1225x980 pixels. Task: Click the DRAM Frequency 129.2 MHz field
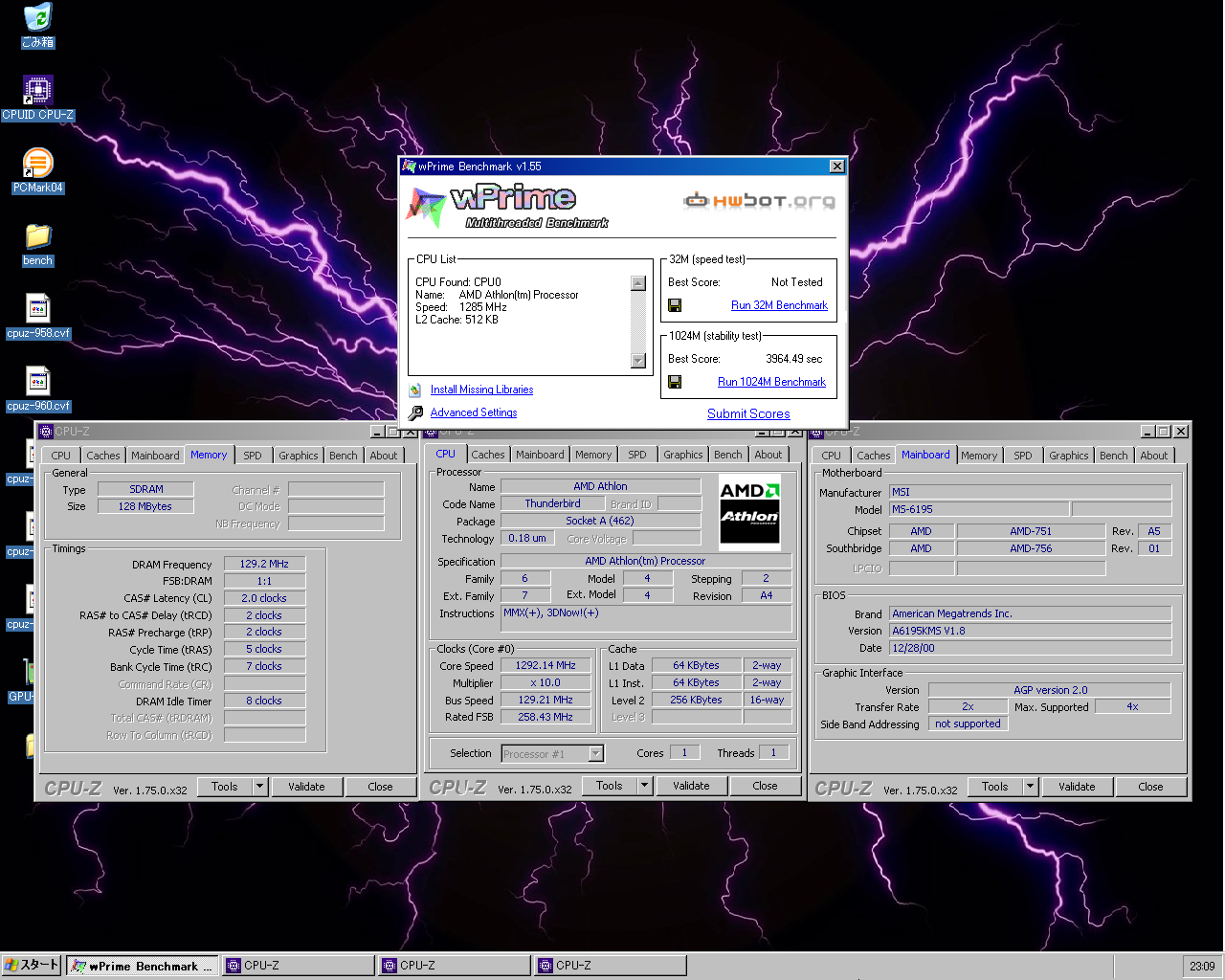(264, 565)
